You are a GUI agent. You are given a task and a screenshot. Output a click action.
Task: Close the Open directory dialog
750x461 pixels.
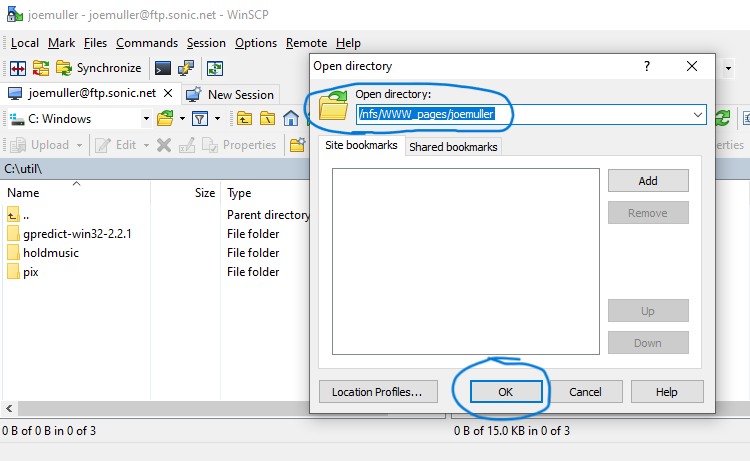[x=692, y=66]
